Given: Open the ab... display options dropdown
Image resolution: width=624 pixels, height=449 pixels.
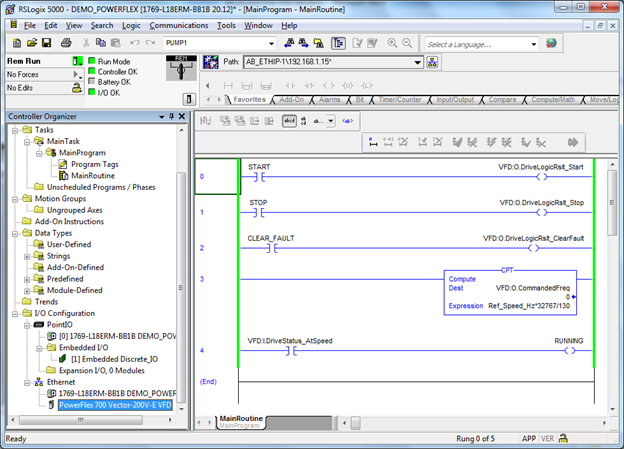Looking at the screenshot, I should pyautogui.click(x=331, y=121).
